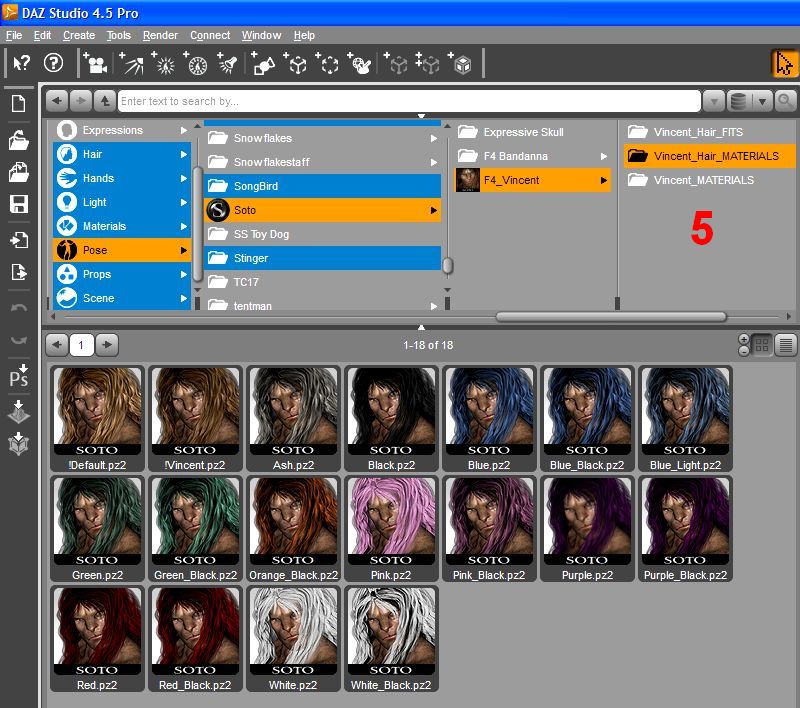The height and width of the screenshot is (708, 800).
Task: Open the search history dropdown arrow
Action: pos(714,101)
